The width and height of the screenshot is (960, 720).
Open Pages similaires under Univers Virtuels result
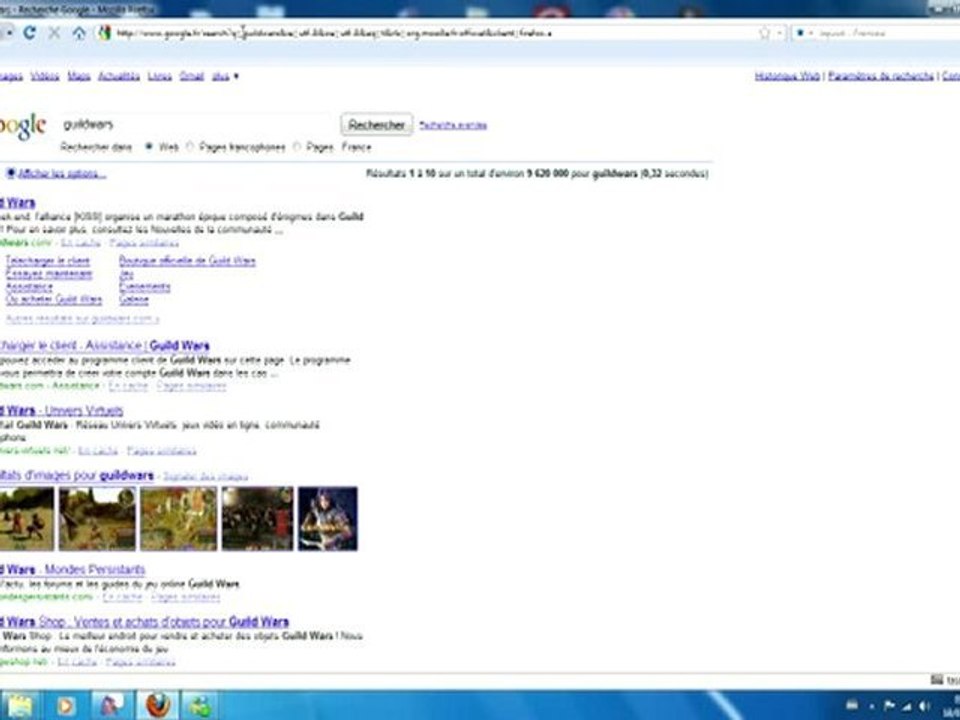(x=162, y=451)
